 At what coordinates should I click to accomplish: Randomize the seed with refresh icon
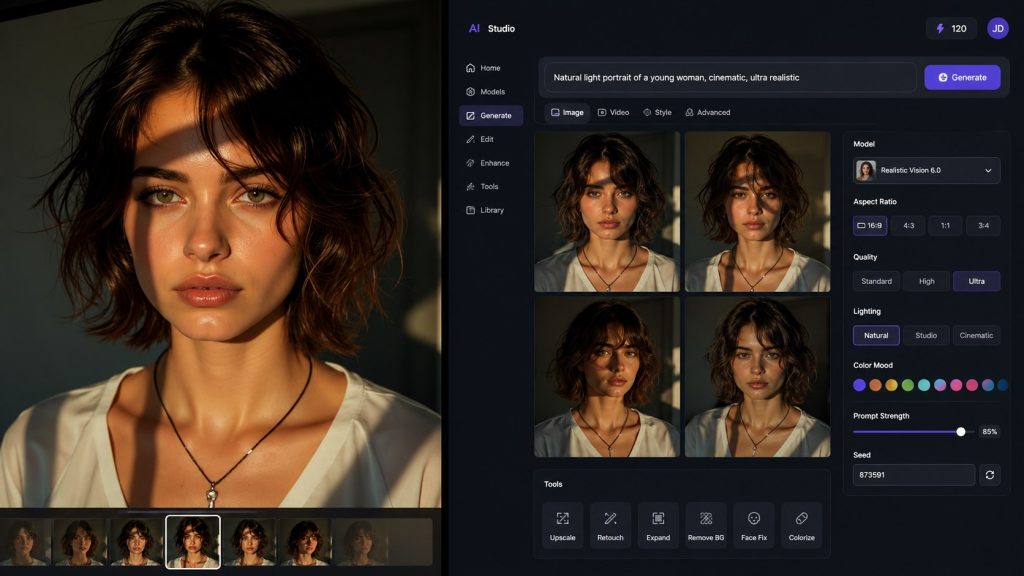click(x=989, y=475)
